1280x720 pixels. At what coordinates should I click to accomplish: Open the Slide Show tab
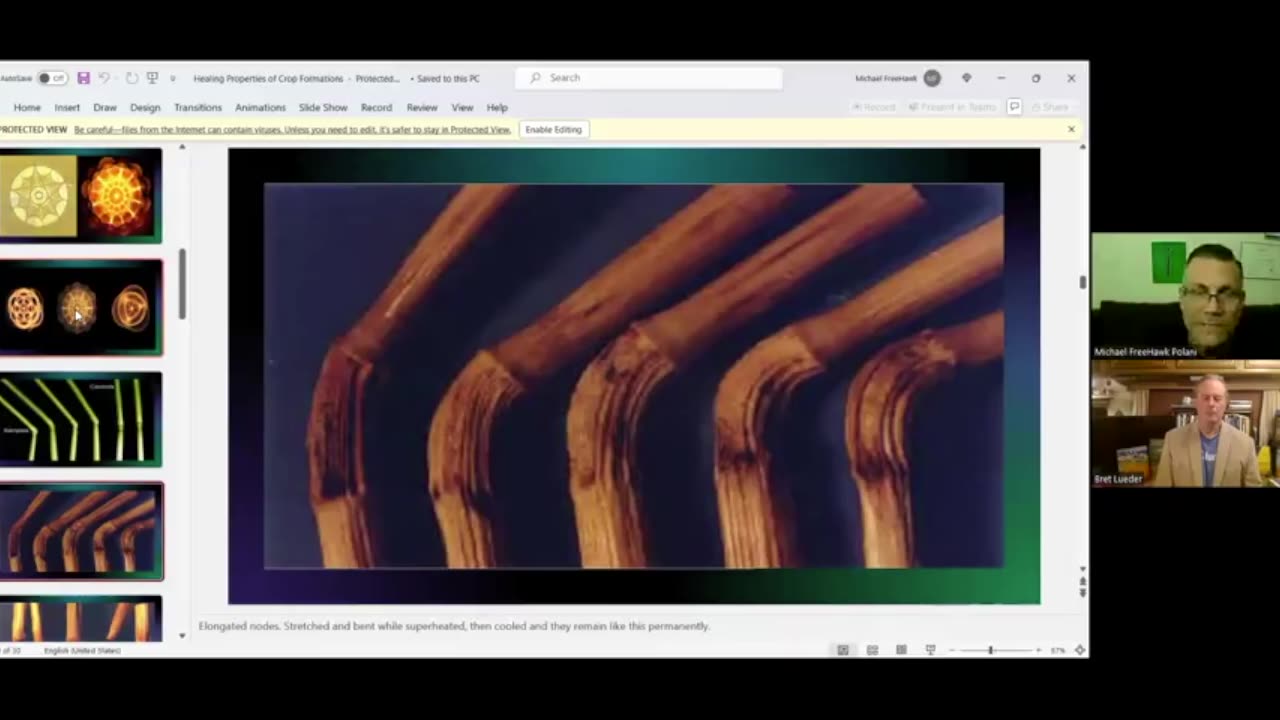click(x=323, y=107)
